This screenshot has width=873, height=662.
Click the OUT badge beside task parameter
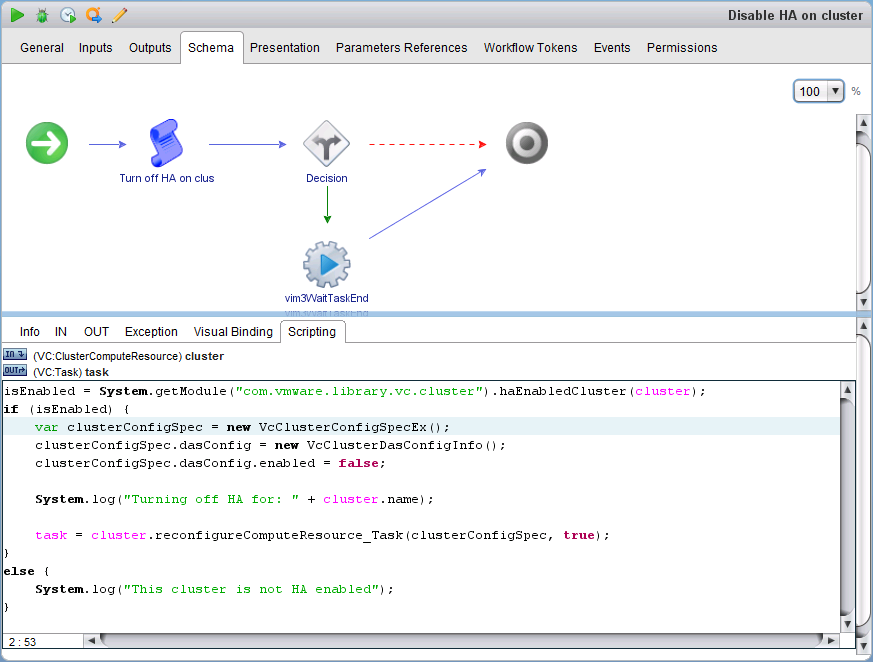pos(15,371)
